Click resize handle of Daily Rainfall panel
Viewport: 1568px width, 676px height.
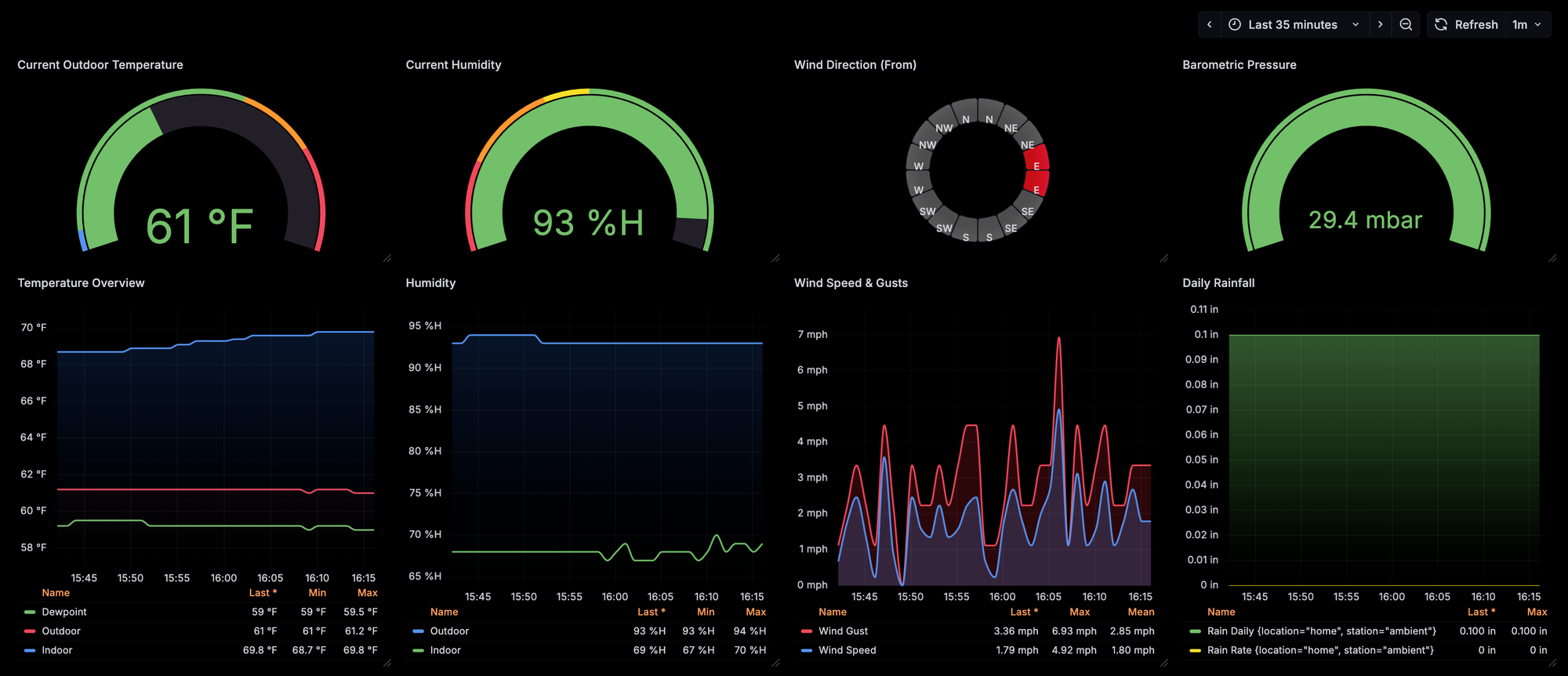1552,663
